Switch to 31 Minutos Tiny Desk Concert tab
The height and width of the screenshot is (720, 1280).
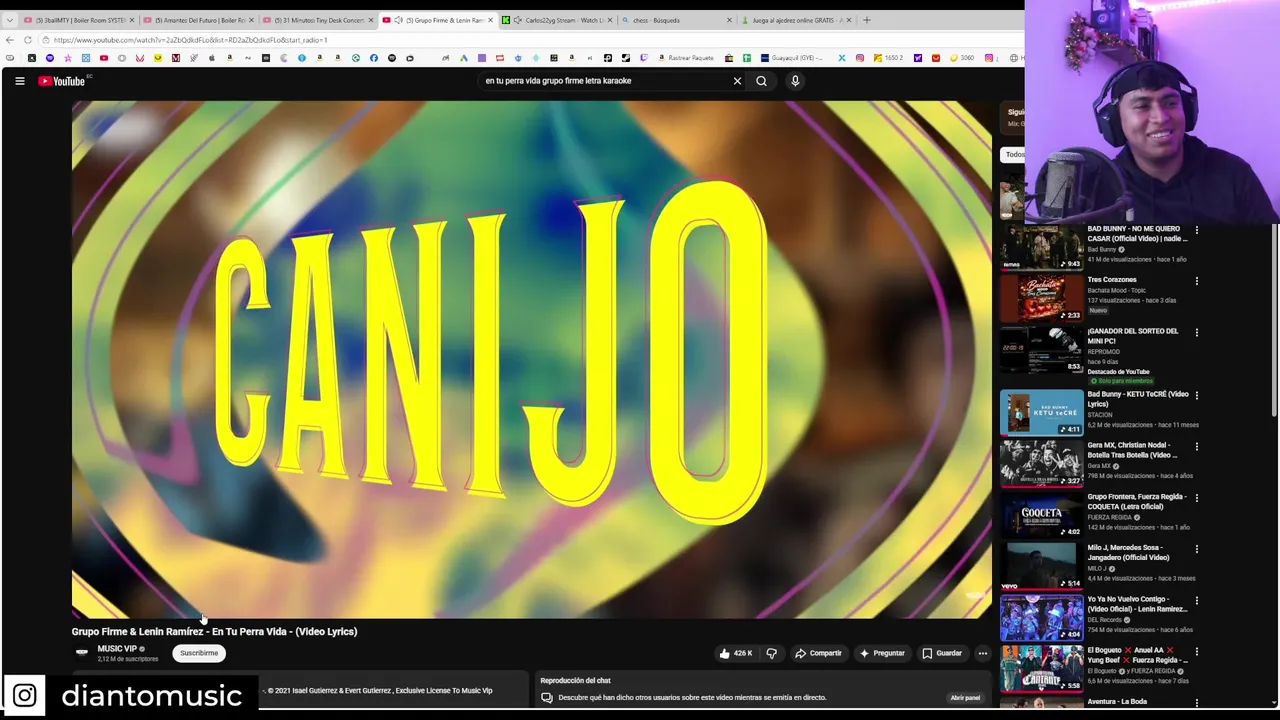coord(317,20)
